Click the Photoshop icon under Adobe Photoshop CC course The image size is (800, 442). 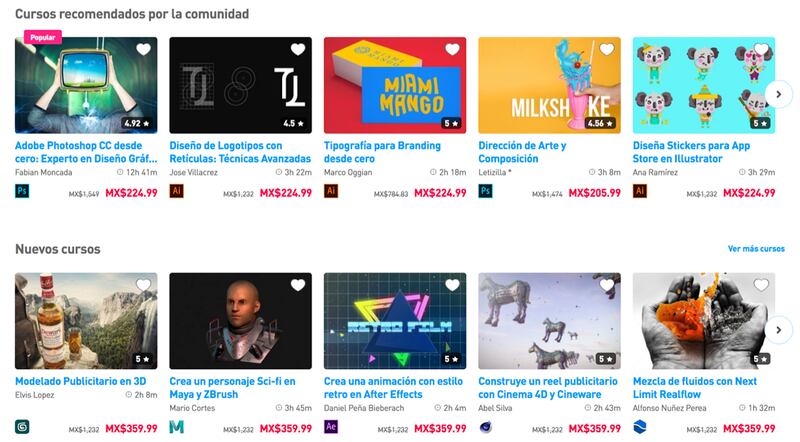click(22, 191)
